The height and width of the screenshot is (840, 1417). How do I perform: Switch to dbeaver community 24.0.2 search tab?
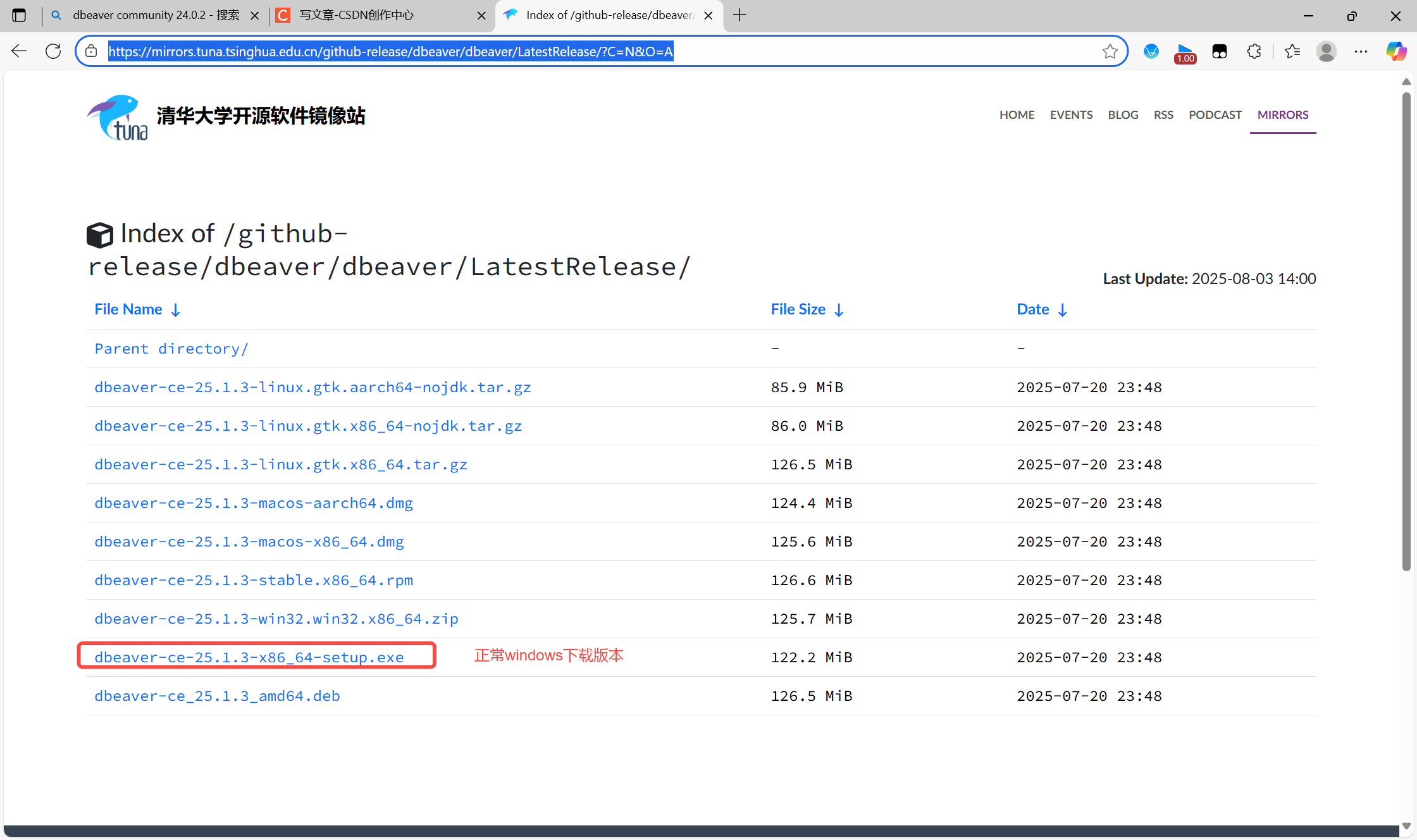(156, 15)
